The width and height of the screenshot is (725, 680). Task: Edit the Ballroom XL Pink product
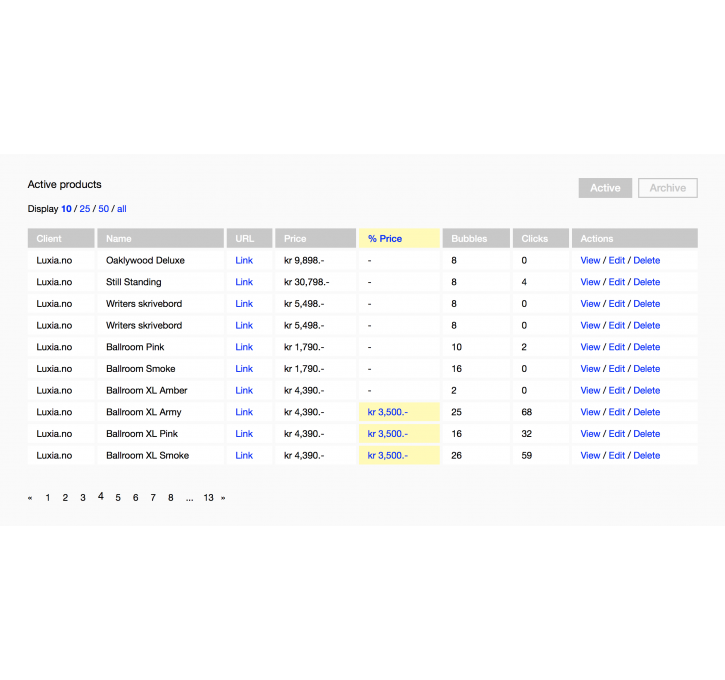coord(616,434)
